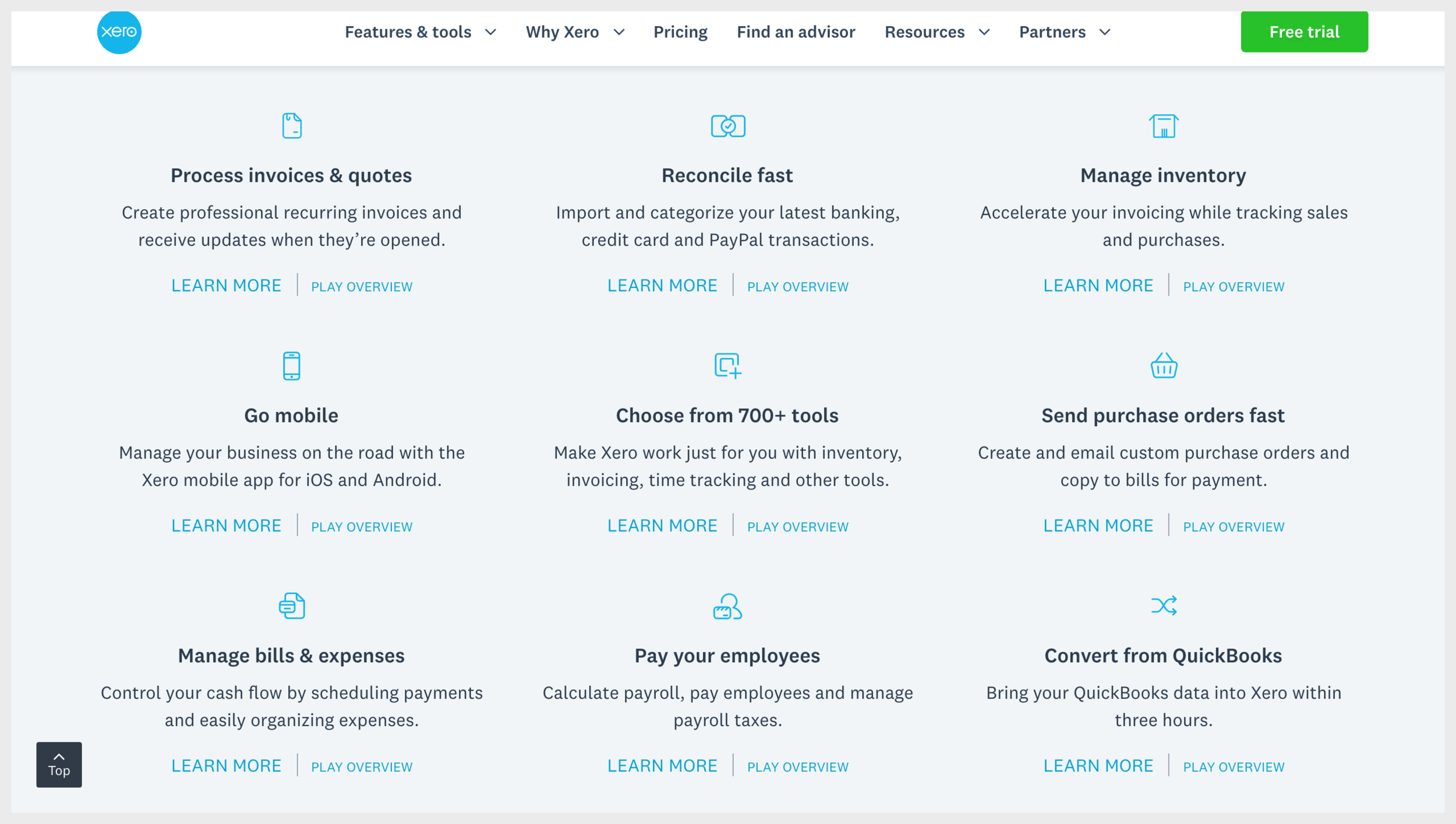Click the Go mobile phone icon
This screenshot has height=824, width=1456.
[x=292, y=366]
